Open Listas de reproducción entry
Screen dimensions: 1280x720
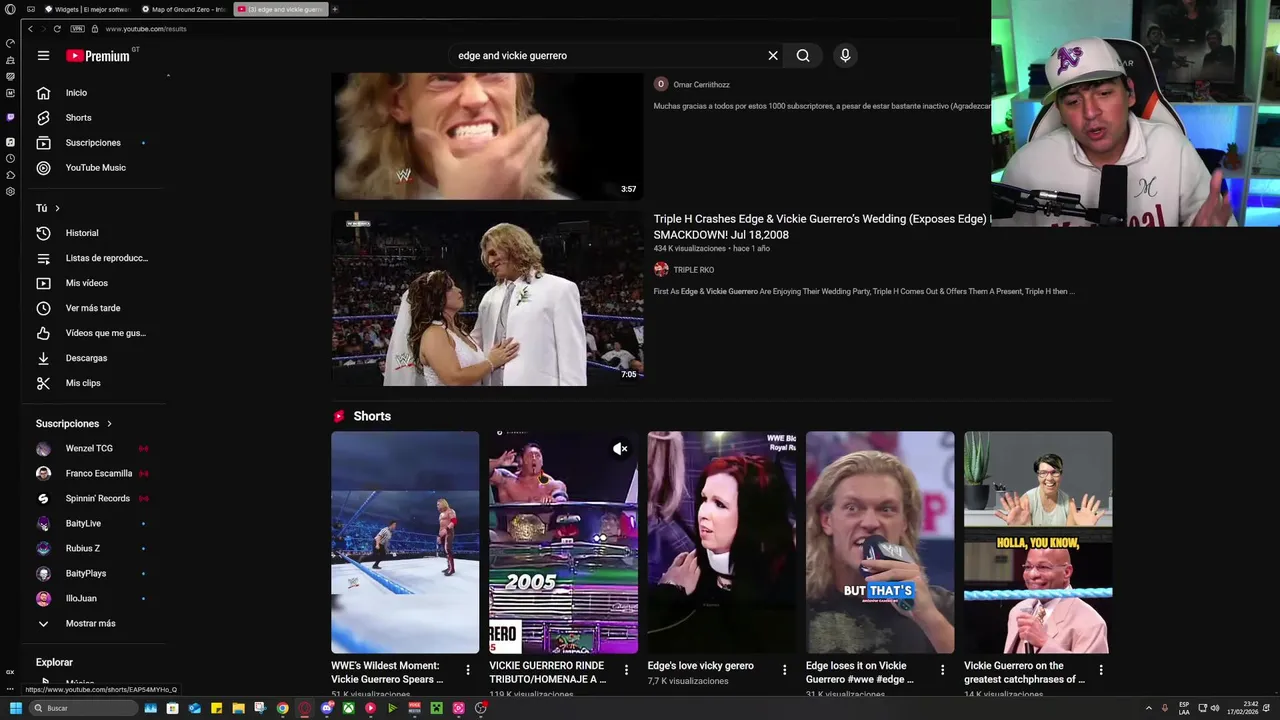95,258
